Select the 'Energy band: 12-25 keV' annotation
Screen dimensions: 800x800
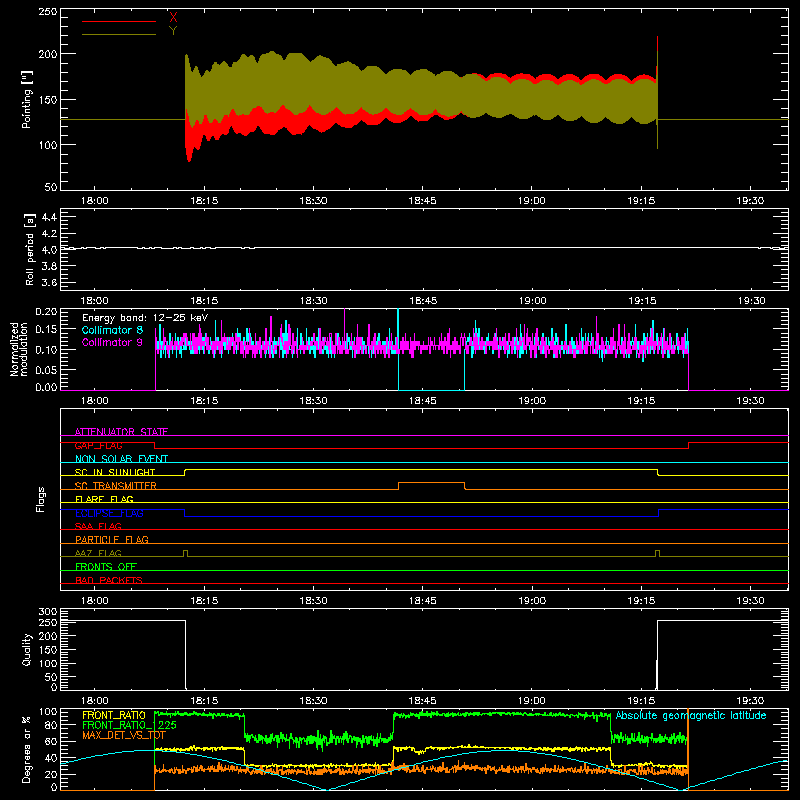tap(145, 318)
